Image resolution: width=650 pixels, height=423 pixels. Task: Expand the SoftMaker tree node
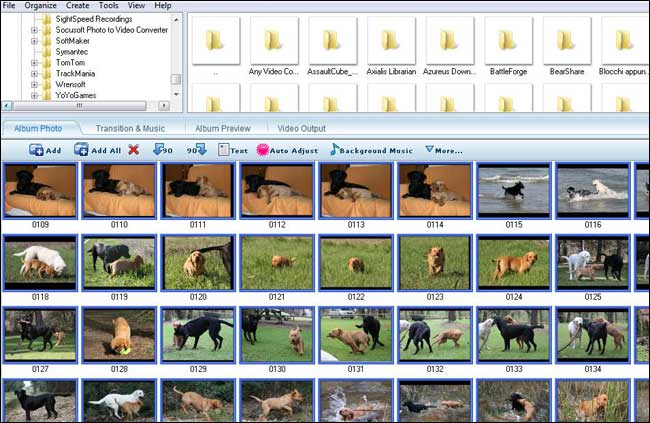(x=34, y=41)
